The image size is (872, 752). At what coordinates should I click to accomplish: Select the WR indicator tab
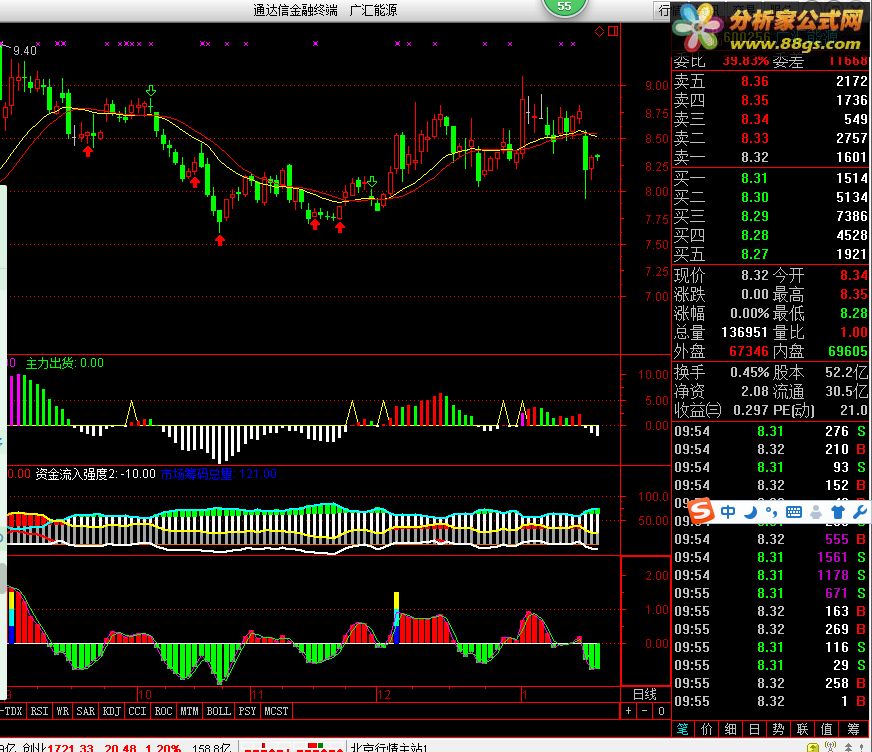63,711
